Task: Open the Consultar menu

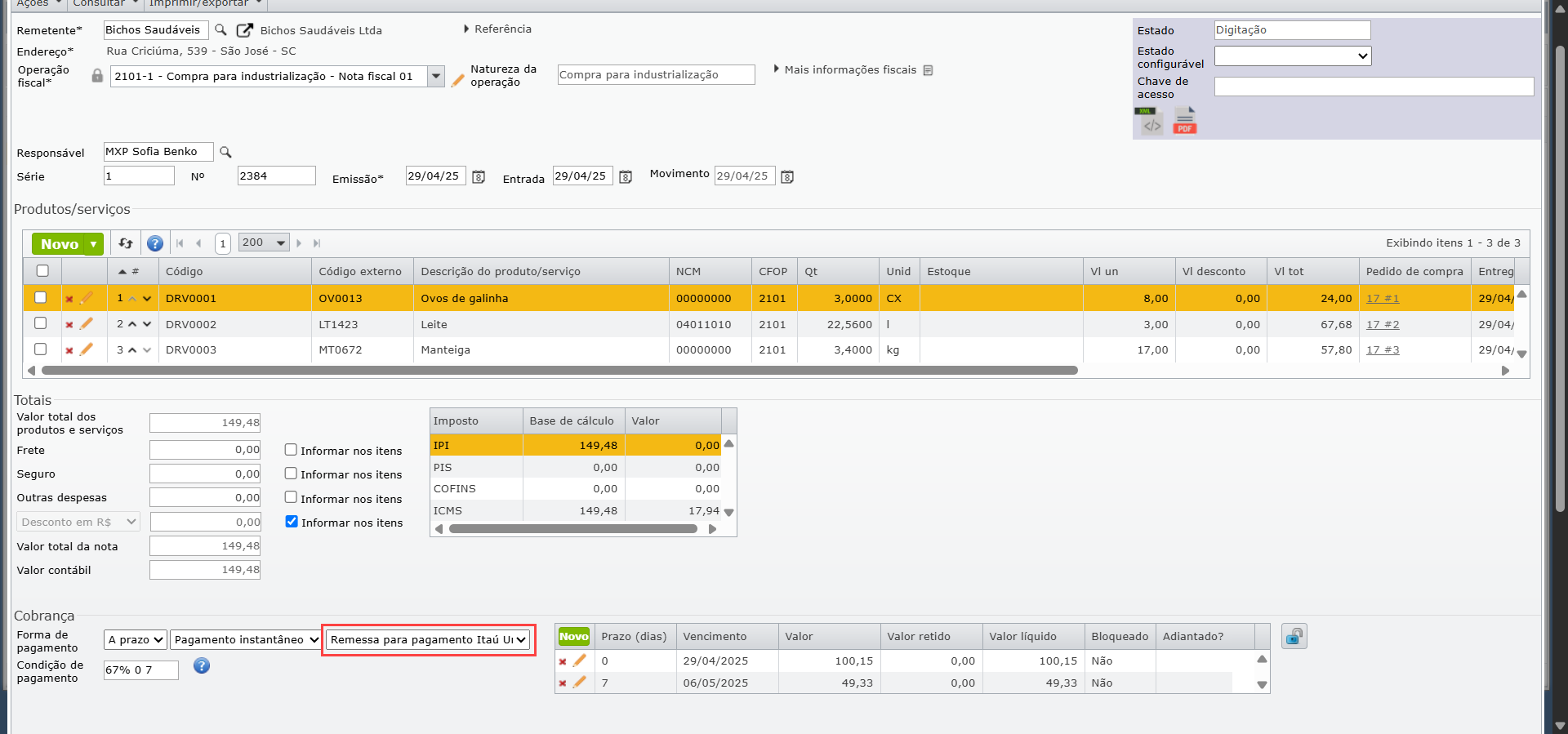Action: [105, 4]
